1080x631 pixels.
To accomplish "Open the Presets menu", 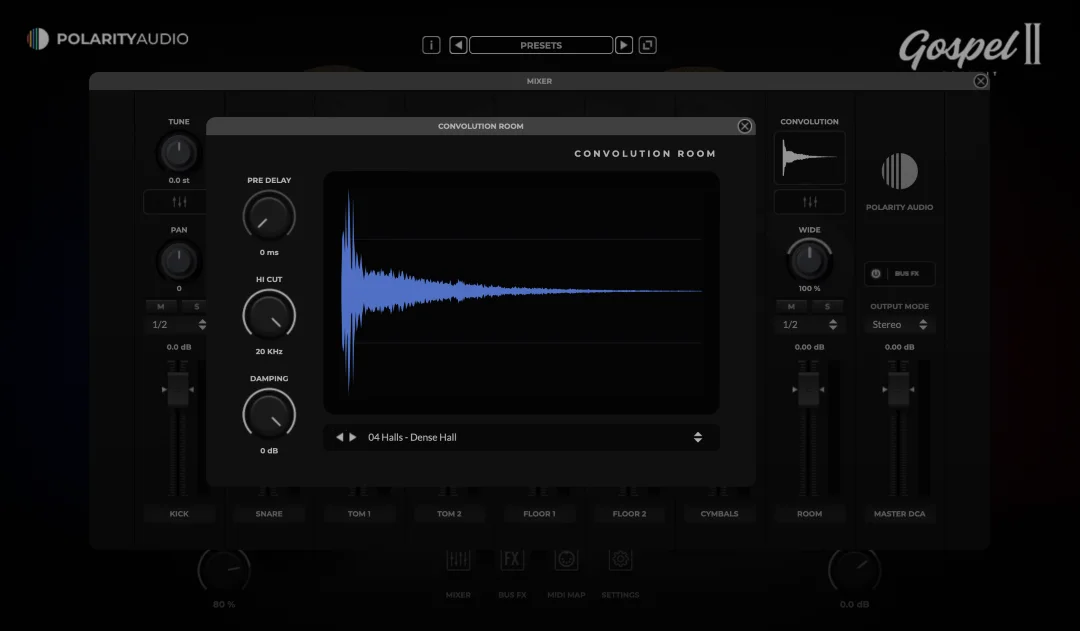I will pyautogui.click(x=541, y=45).
